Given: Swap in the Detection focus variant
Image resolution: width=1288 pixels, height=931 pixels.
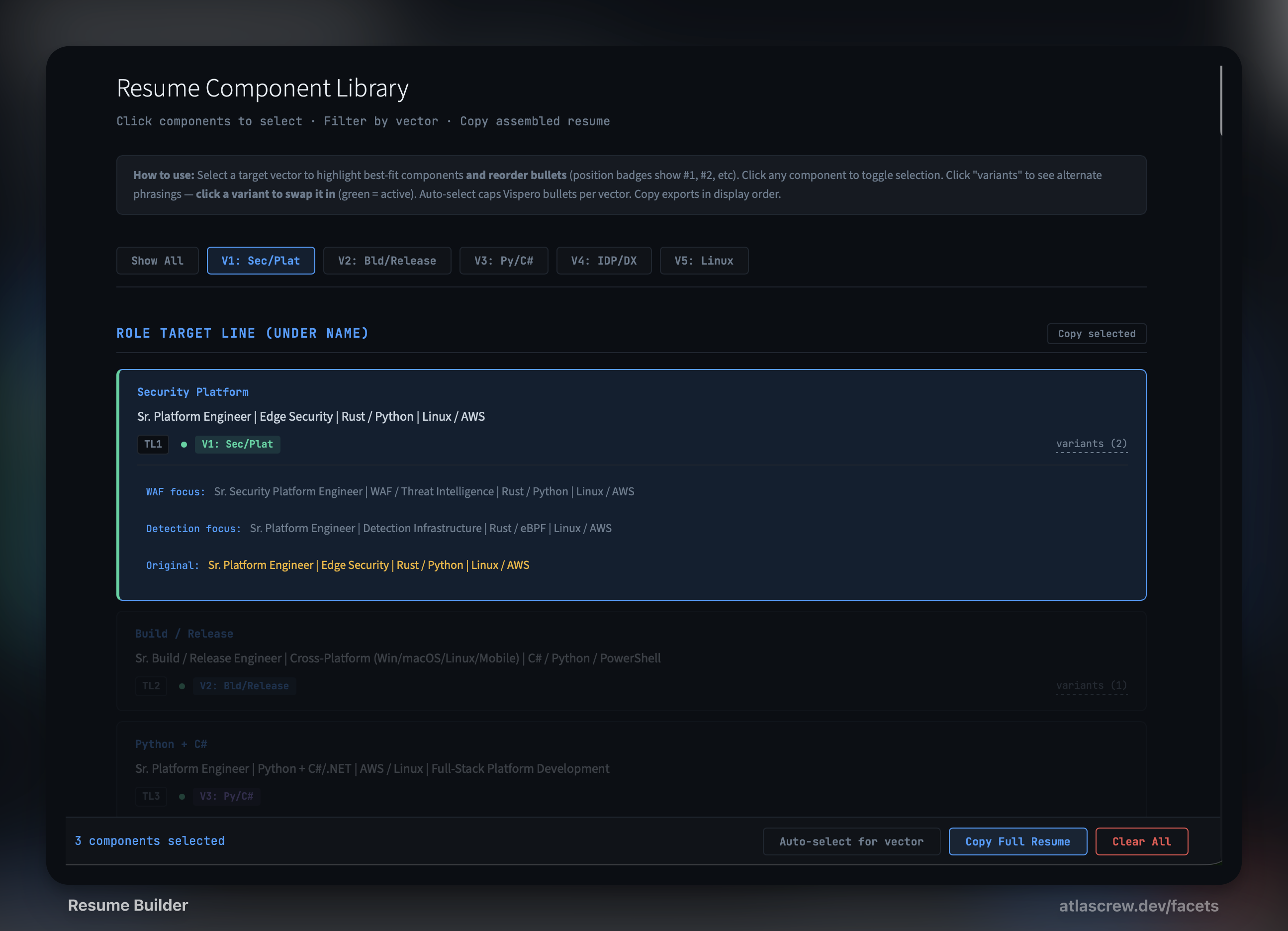Looking at the screenshot, I should (430, 529).
